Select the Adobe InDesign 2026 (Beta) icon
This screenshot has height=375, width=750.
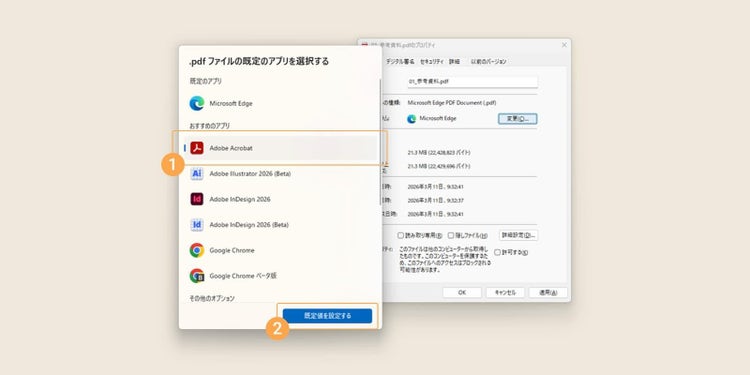tap(197, 225)
